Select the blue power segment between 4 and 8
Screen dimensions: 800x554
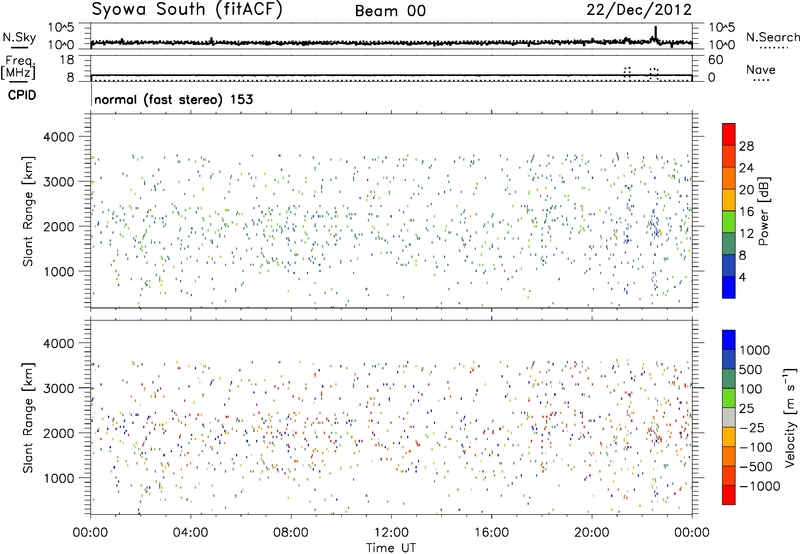(x=729, y=265)
